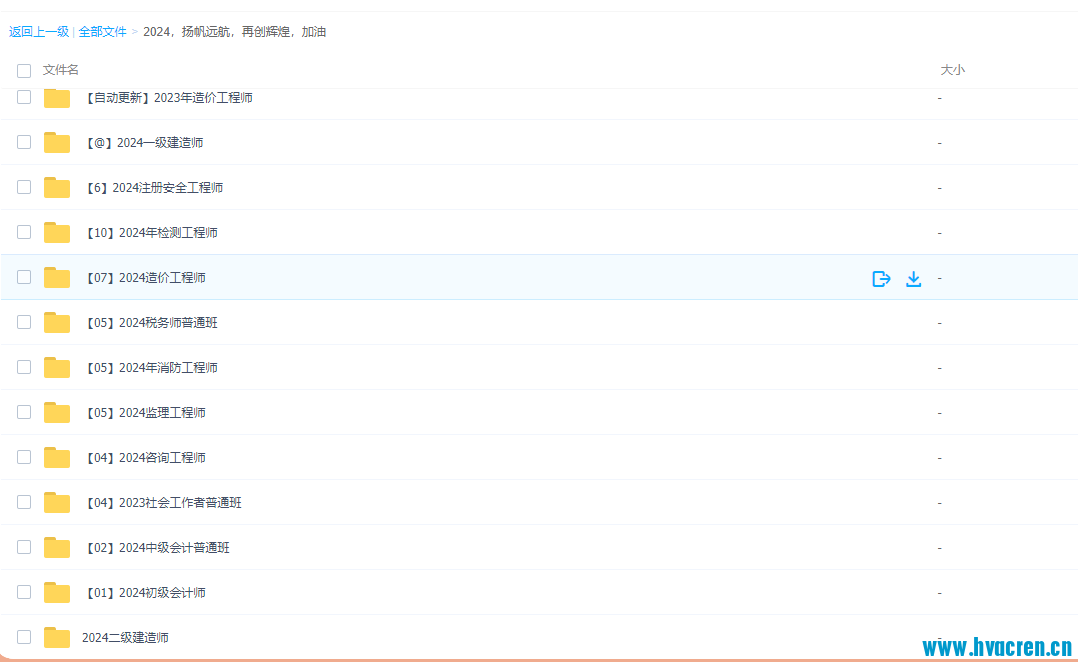Sort by the 文件名 column header
The width and height of the screenshot is (1078, 662).
[x=61, y=70]
